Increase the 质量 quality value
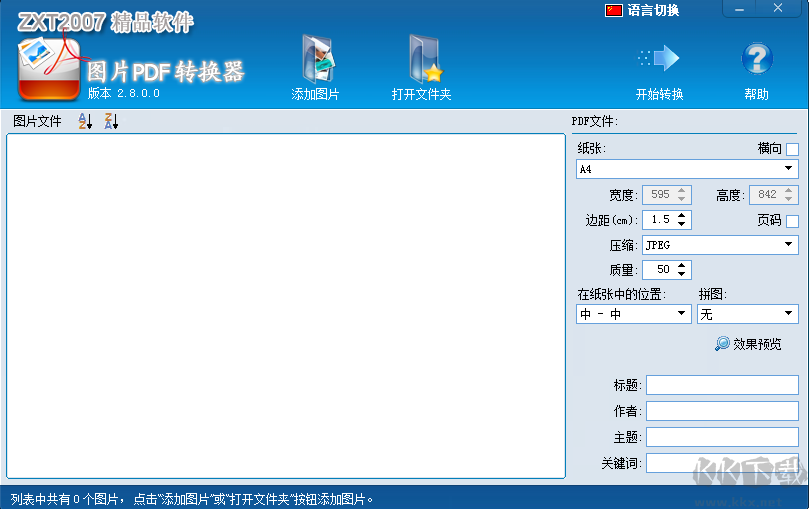The height and width of the screenshot is (509, 809). 682,266
